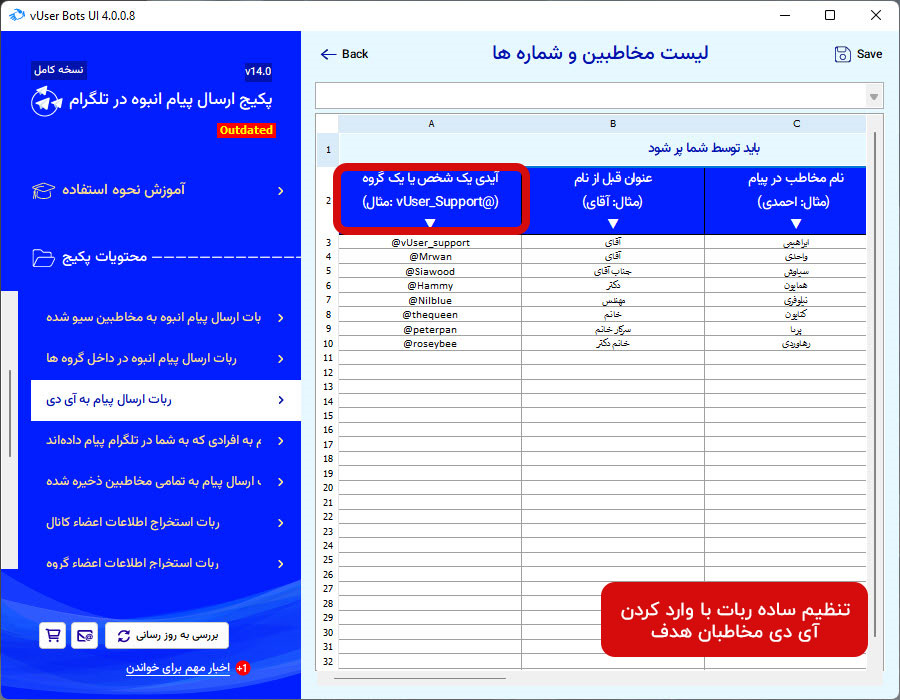Click خانم دکتر cell in row 10
Viewport: 900px width, 700px height.
(613, 344)
